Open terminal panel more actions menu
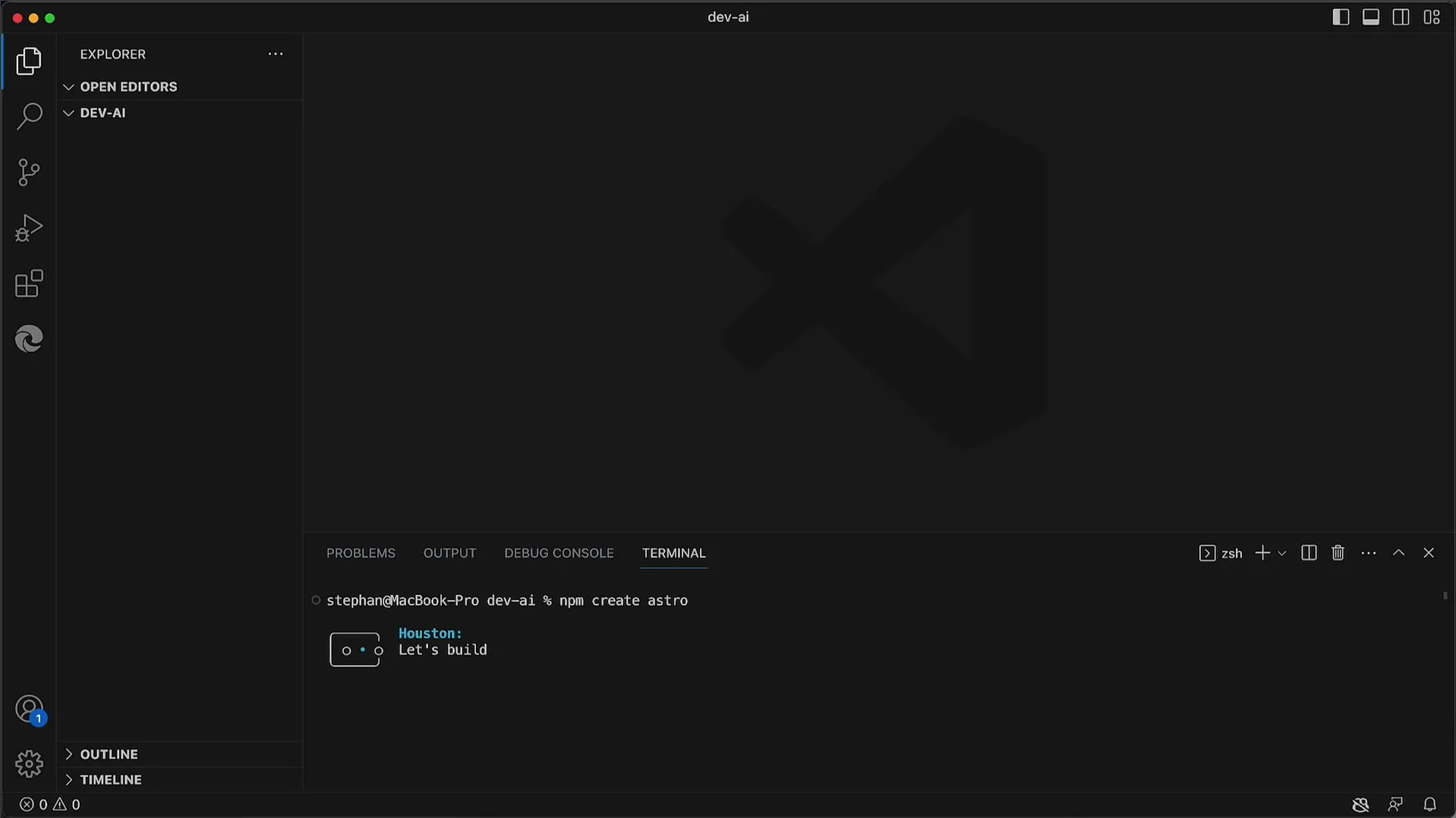The image size is (1456, 818). [1369, 553]
